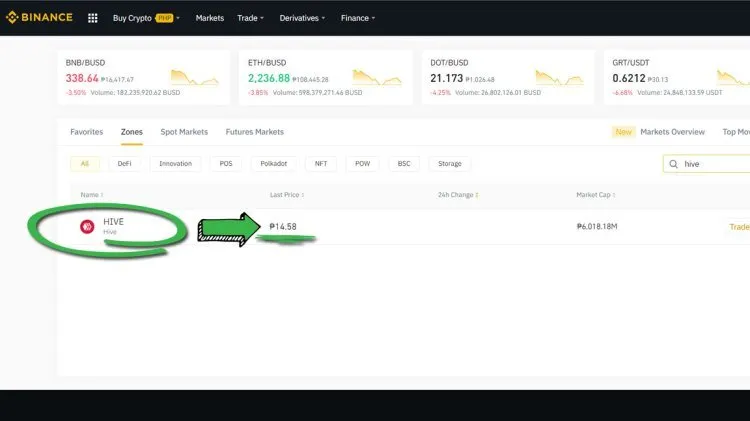Switch to Spot Markets tab
The width and height of the screenshot is (750, 421).
pos(184,132)
